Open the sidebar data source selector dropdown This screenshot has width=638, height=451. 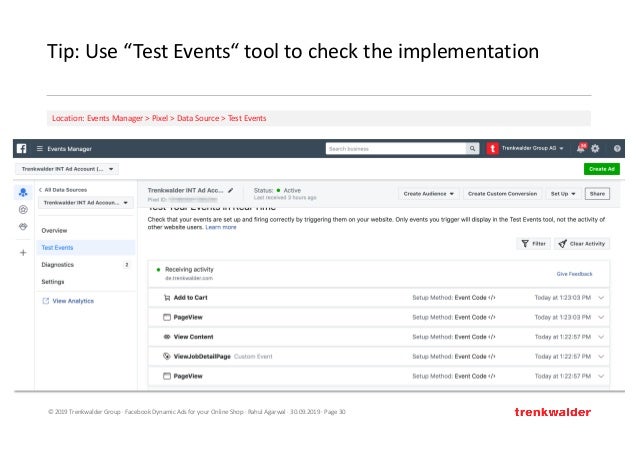tap(85, 203)
